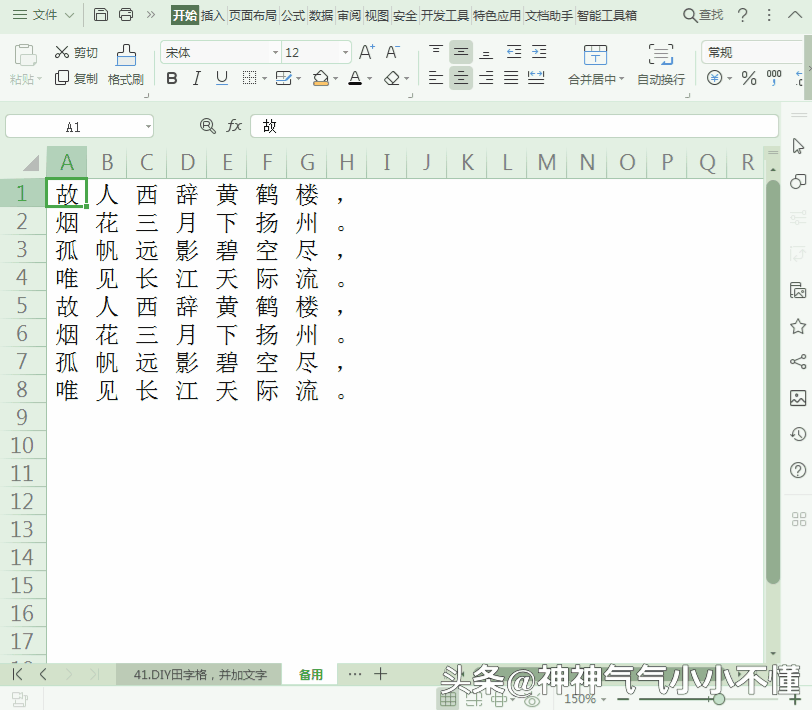Image resolution: width=812 pixels, height=710 pixels.
Task: Open the Data (数据) tab
Action: [321, 16]
